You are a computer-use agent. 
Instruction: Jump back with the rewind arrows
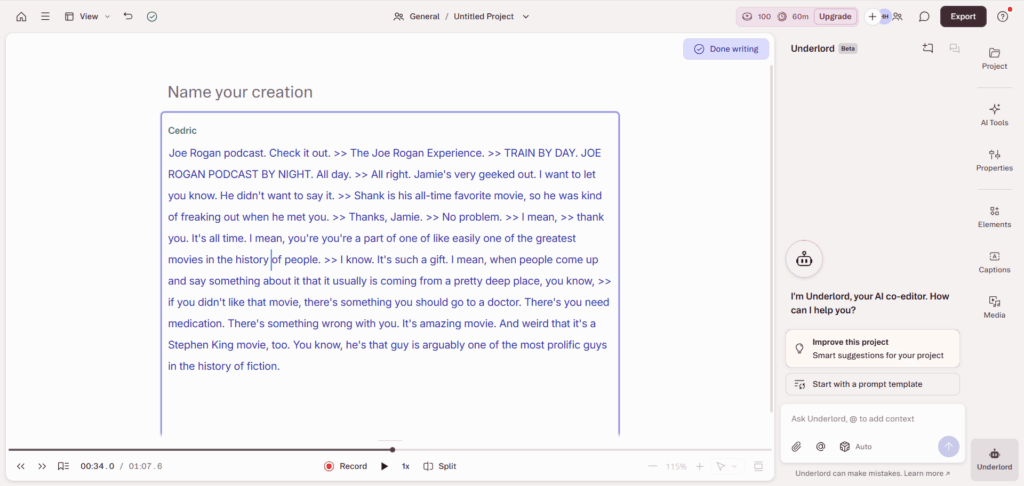pyautogui.click(x=21, y=466)
